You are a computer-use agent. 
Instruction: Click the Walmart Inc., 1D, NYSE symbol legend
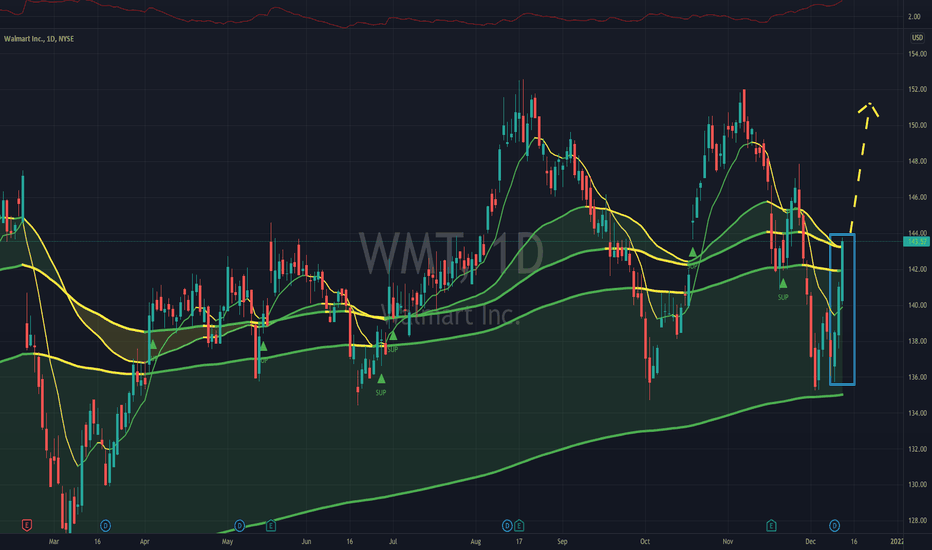[39, 39]
